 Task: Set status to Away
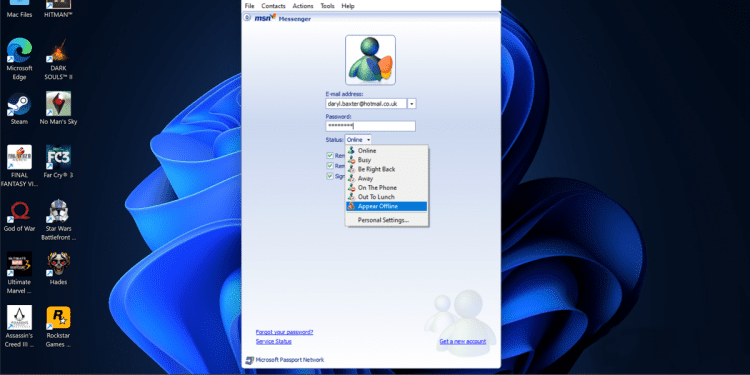386,178
